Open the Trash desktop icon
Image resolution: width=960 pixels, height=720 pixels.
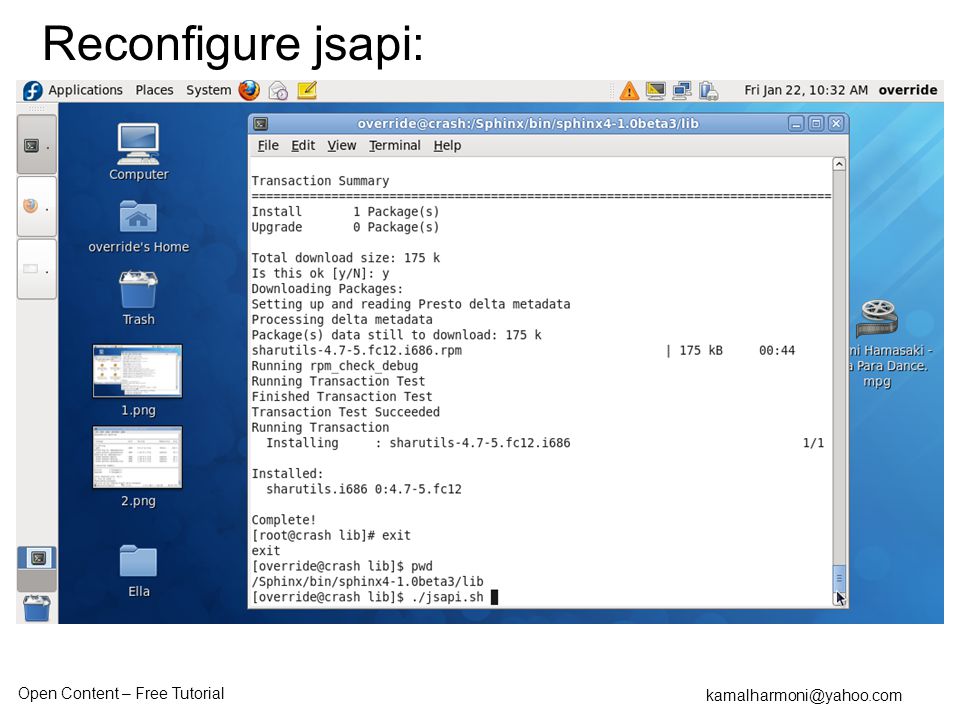[x=138, y=298]
